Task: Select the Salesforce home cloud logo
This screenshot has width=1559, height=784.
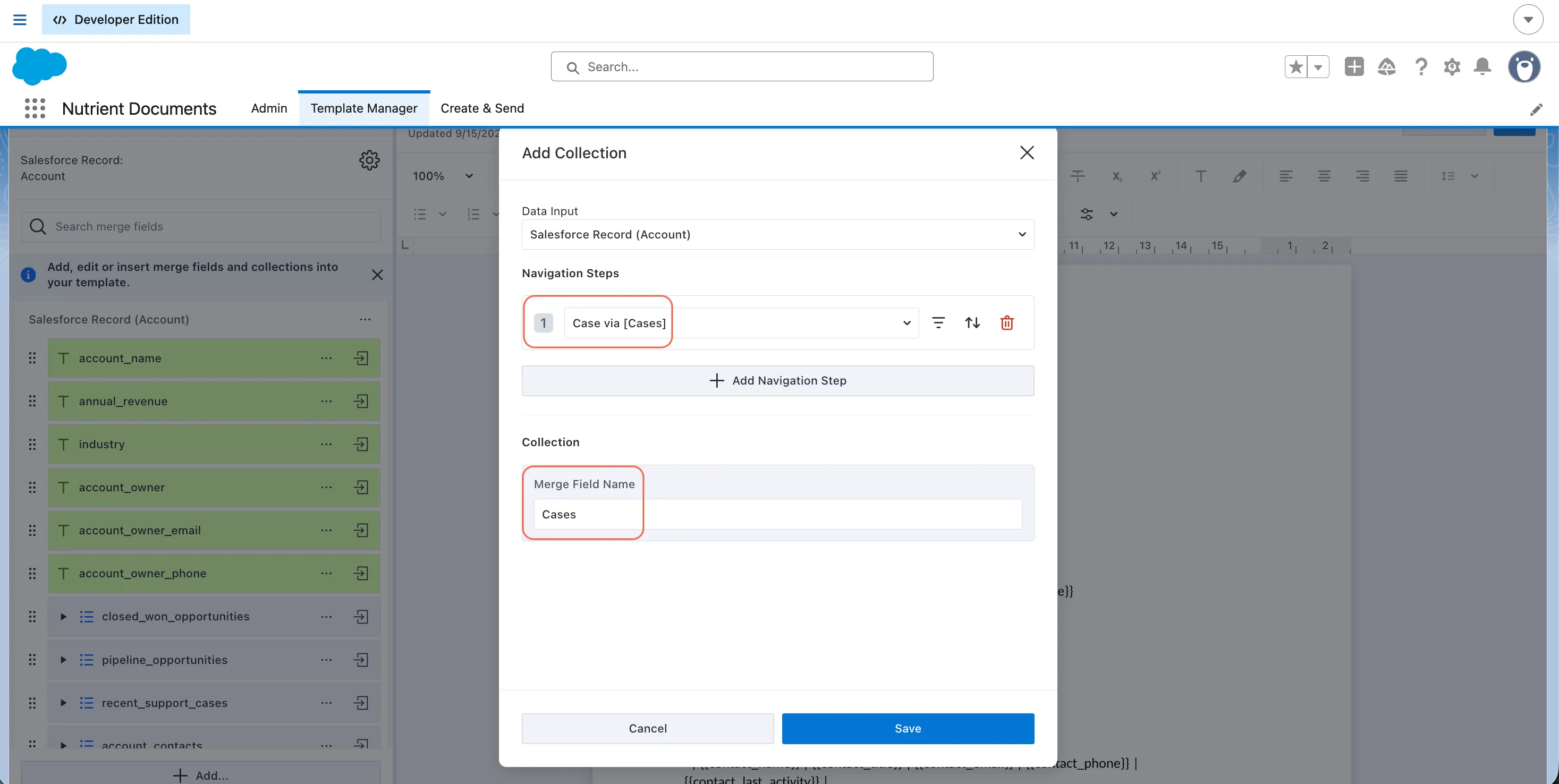Action: pyautogui.click(x=39, y=66)
